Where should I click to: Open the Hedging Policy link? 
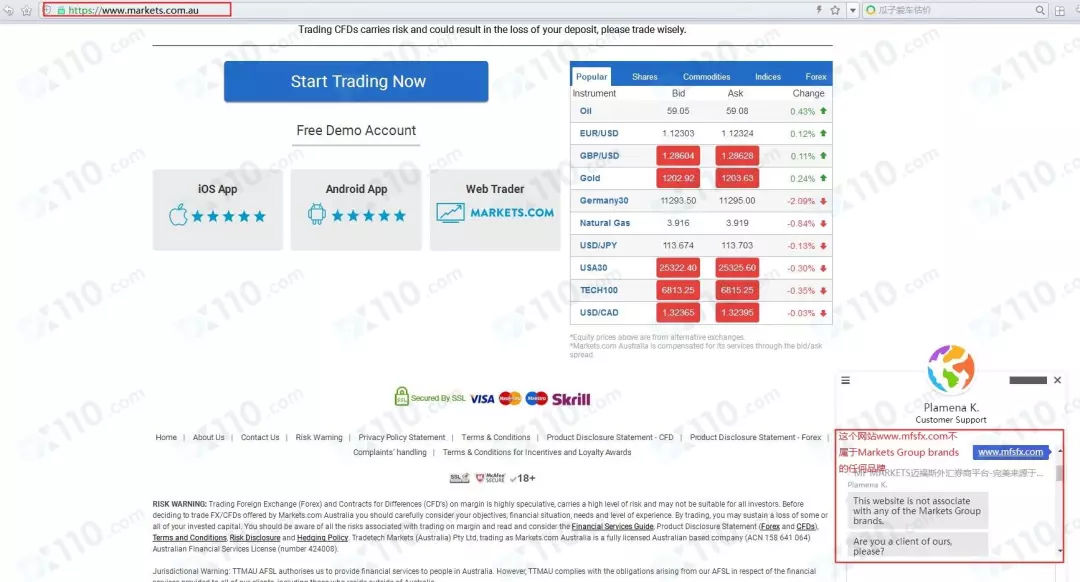coord(322,538)
